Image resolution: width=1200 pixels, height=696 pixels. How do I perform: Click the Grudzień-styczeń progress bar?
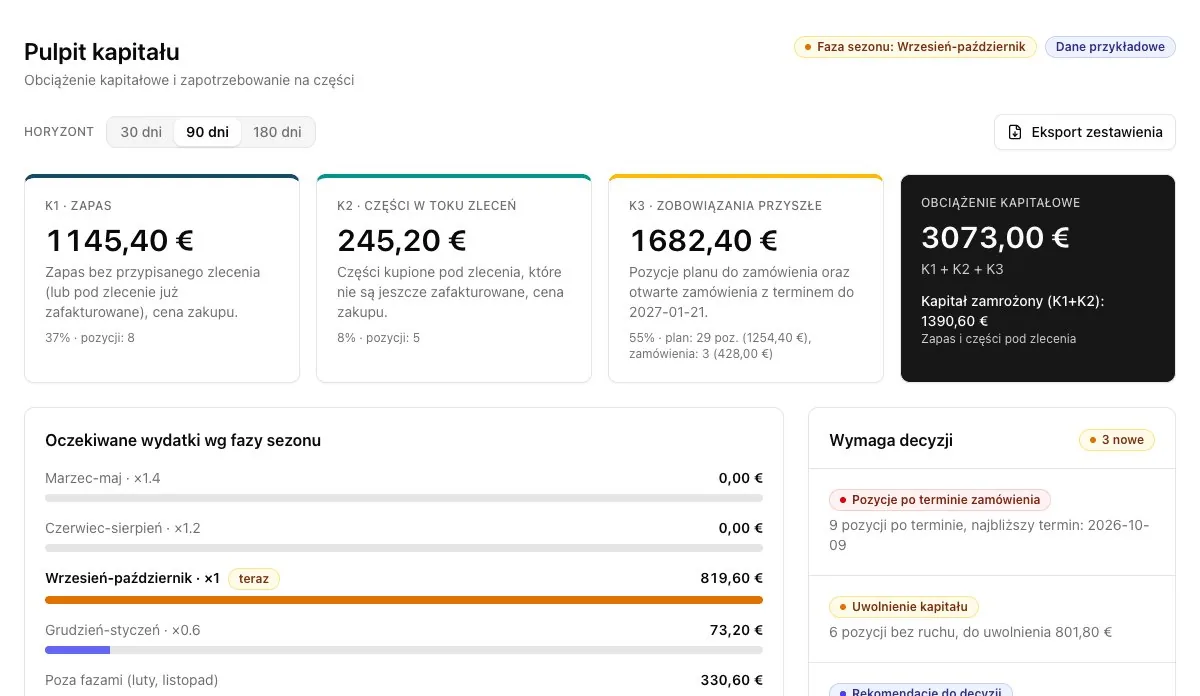pos(404,650)
